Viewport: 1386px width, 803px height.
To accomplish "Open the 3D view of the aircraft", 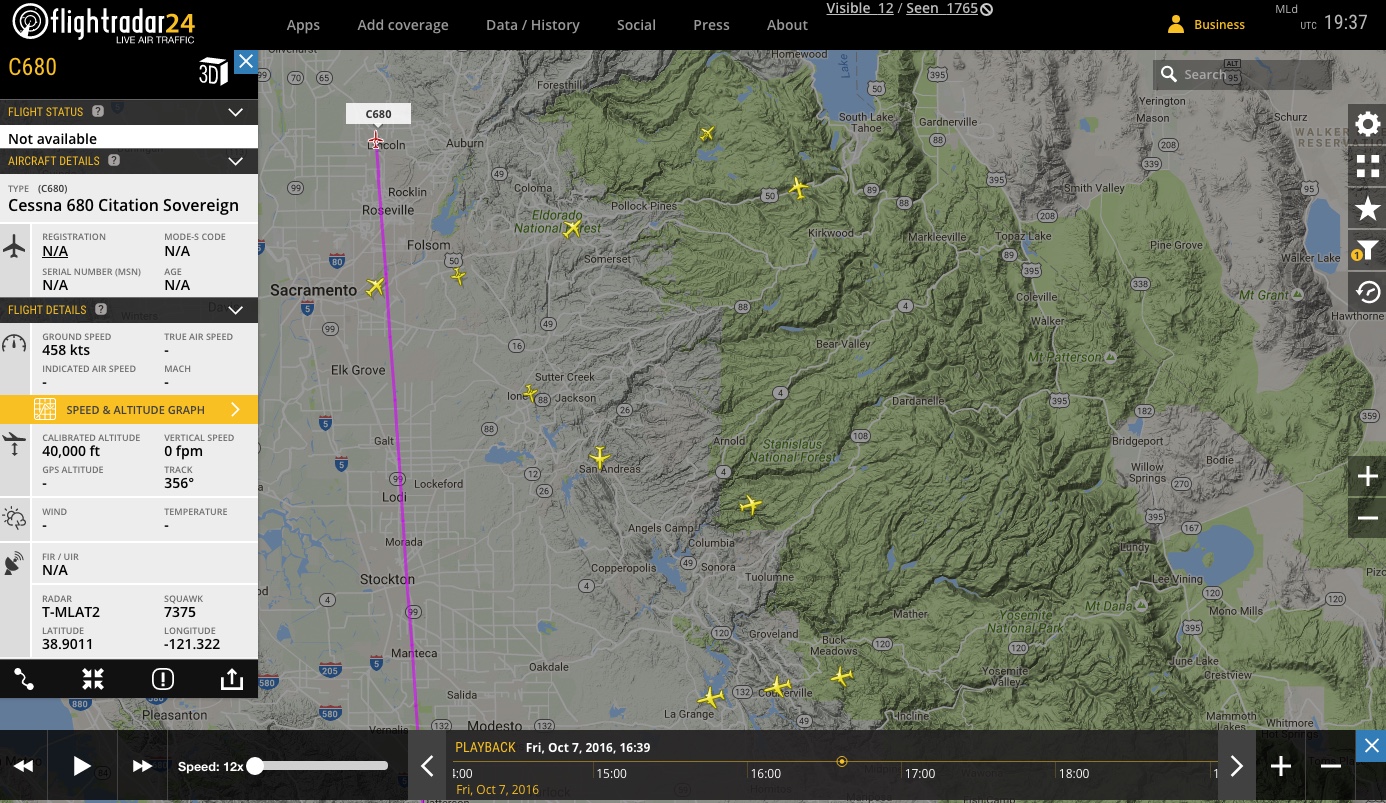I will [213, 72].
